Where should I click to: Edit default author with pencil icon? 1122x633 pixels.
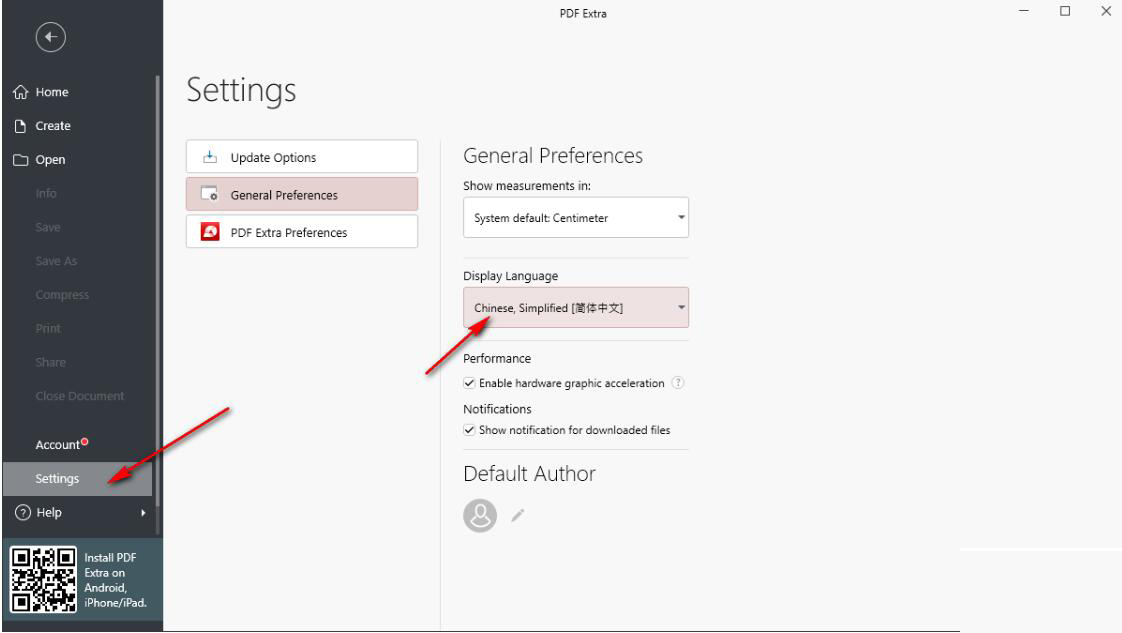[x=518, y=515]
